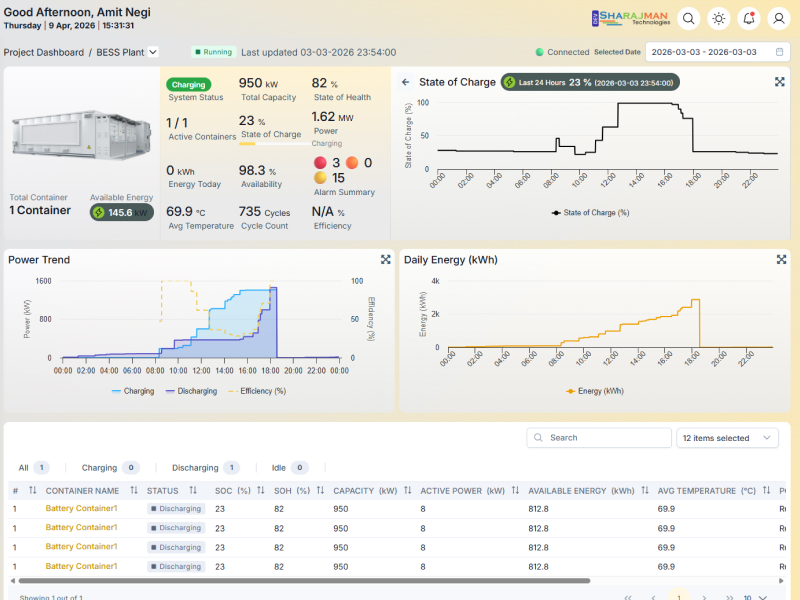Toggle State of Charge (%) legend series
Image resolution: width=800 pixels, height=600 pixels.
click(590, 213)
